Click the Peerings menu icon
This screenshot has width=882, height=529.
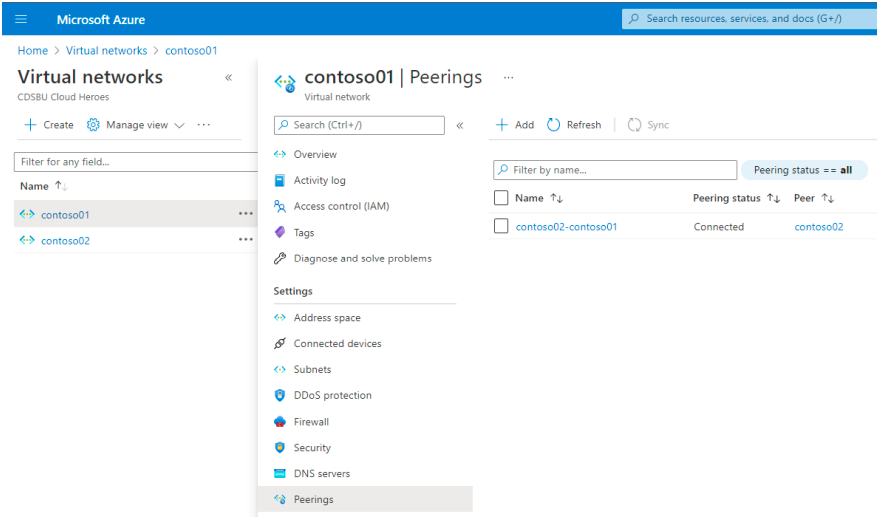coord(280,499)
